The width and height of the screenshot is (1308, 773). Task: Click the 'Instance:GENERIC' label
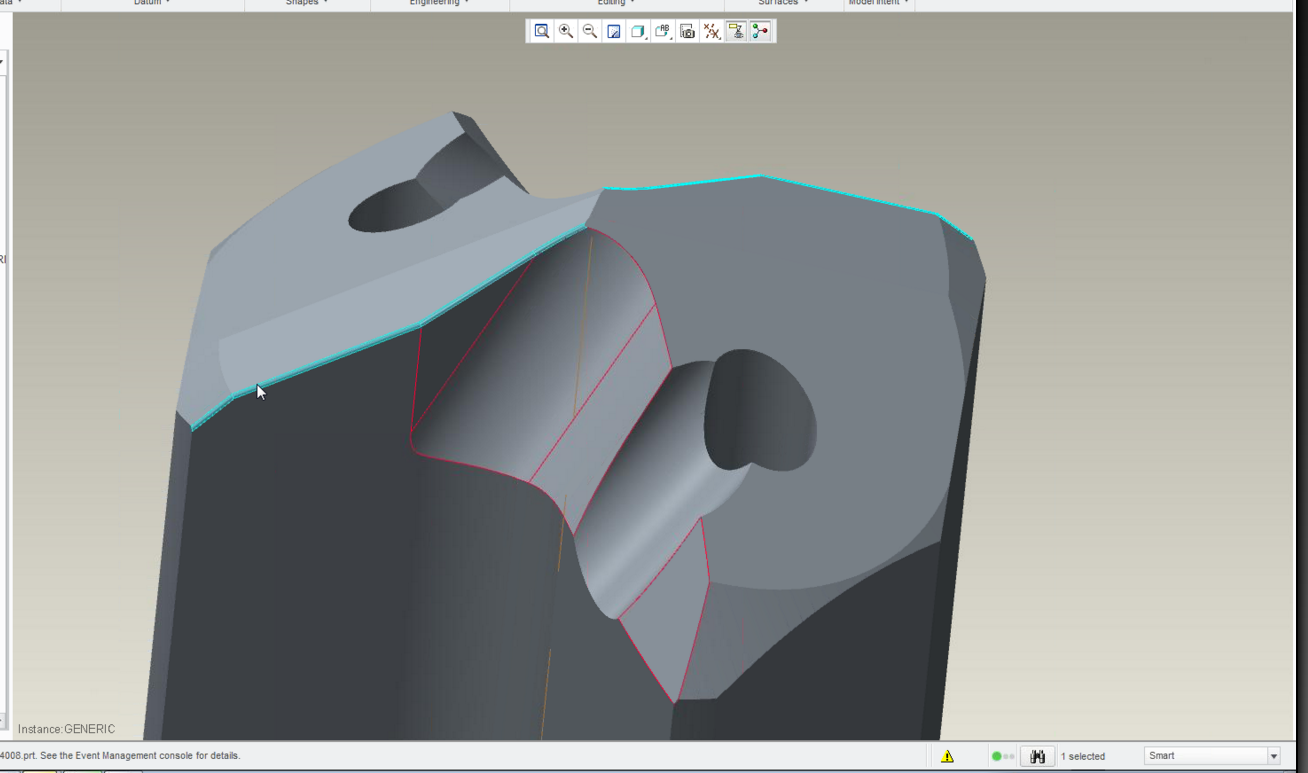click(x=66, y=729)
